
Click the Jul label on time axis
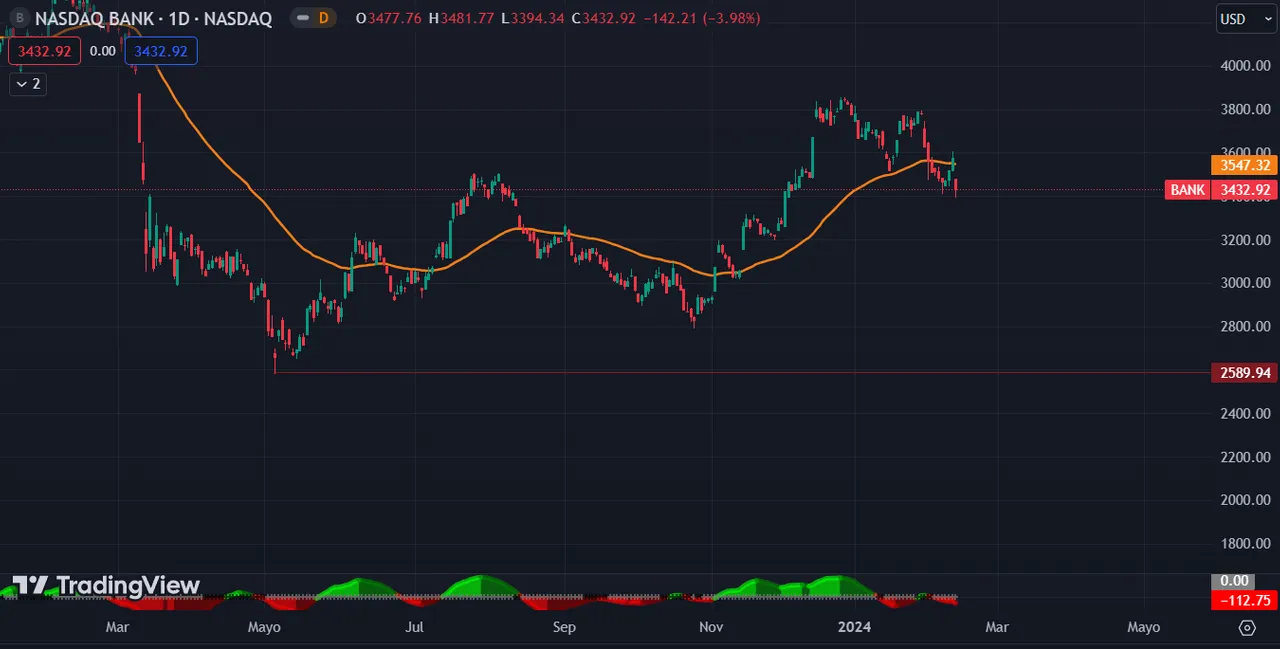(415, 627)
